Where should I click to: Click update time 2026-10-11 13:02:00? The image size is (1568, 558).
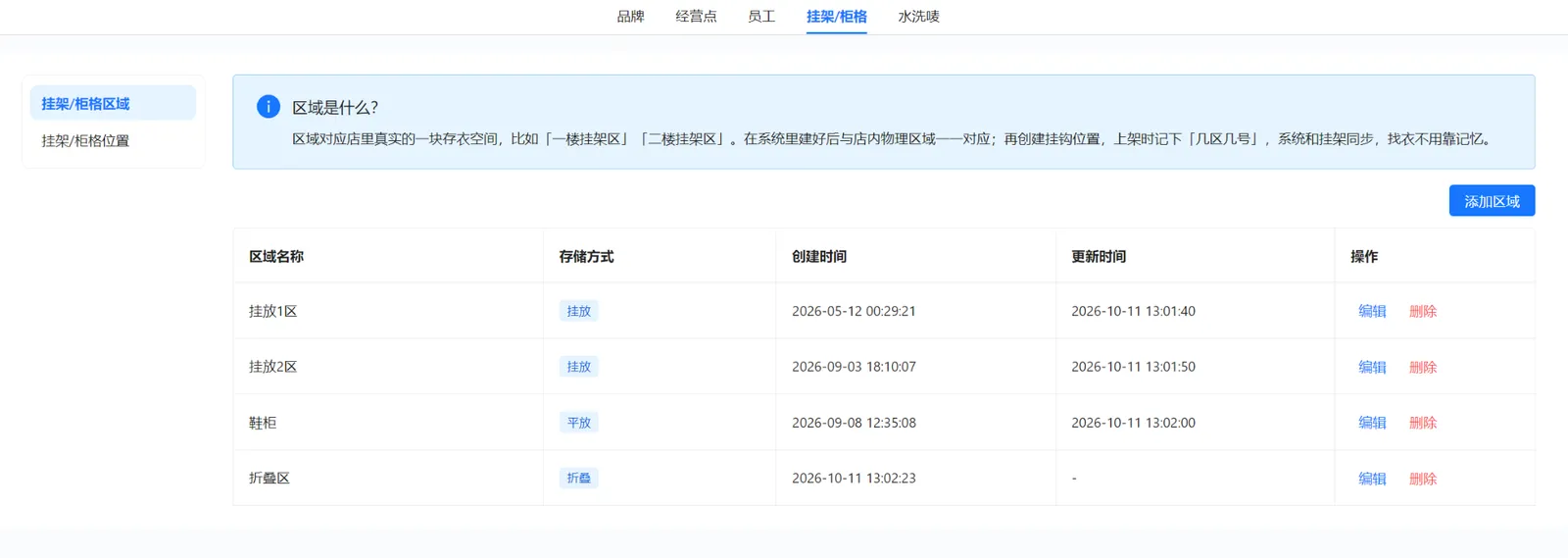click(x=1133, y=423)
